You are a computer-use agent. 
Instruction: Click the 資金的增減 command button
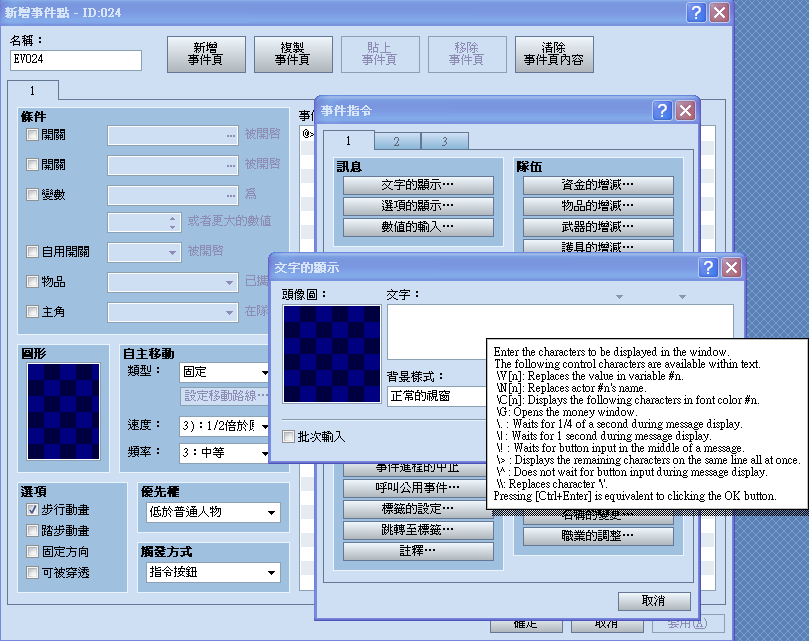[x=598, y=185]
